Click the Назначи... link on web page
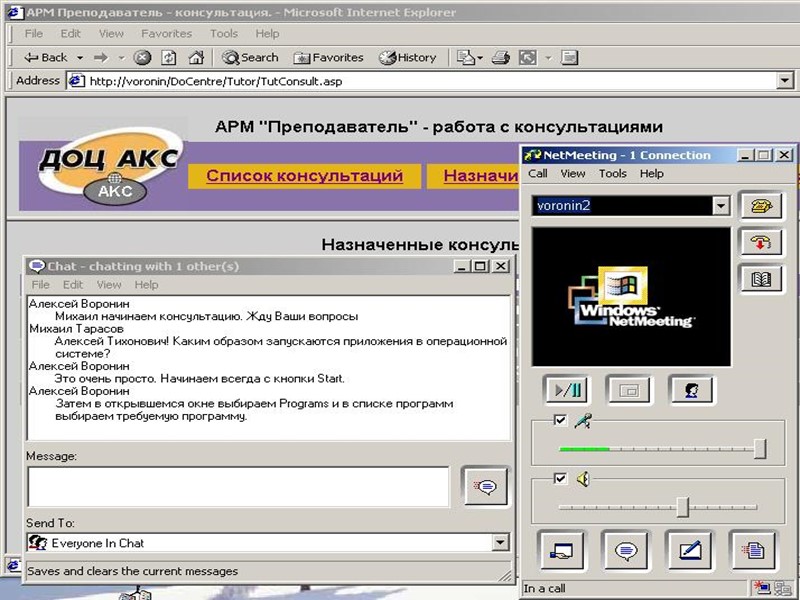 point(481,176)
